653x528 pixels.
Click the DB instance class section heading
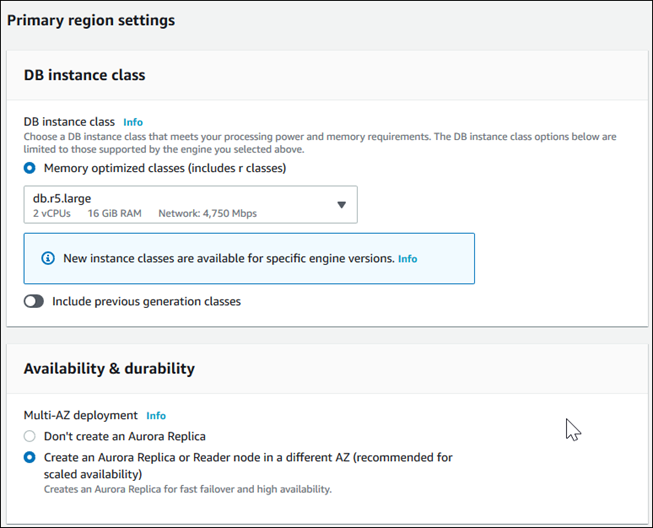click(x=85, y=75)
